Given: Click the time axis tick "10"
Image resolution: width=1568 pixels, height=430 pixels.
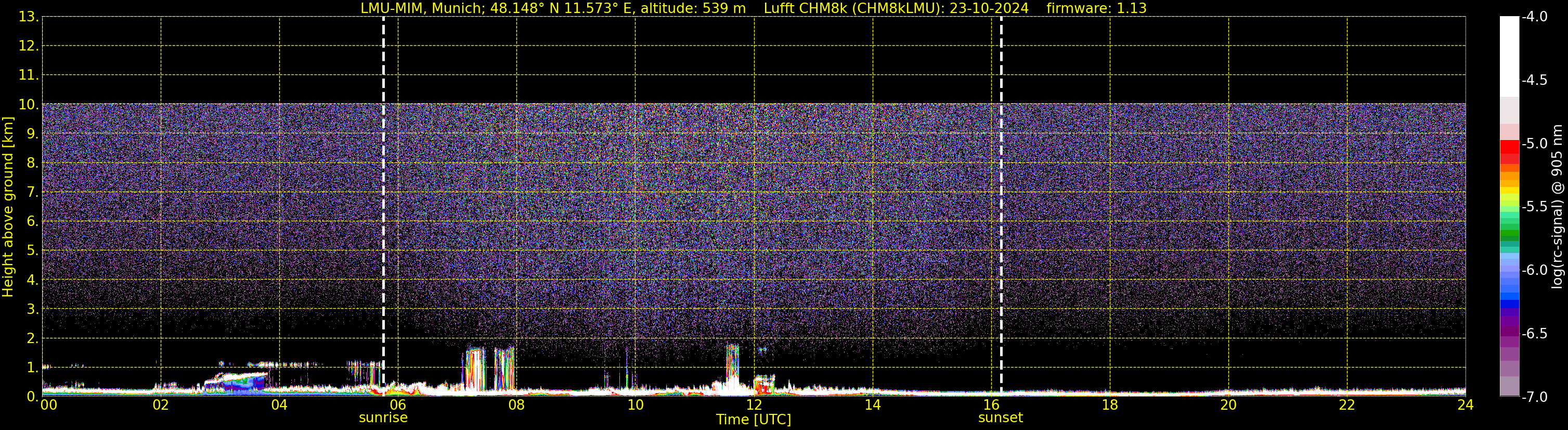Looking at the screenshot, I should coord(636,405).
